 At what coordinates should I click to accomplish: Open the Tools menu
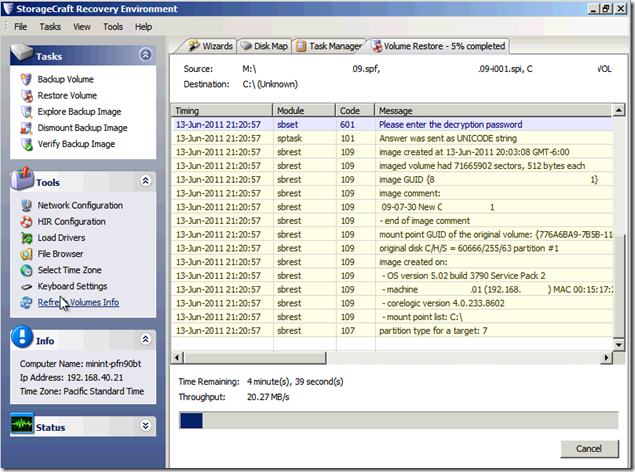(113, 27)
